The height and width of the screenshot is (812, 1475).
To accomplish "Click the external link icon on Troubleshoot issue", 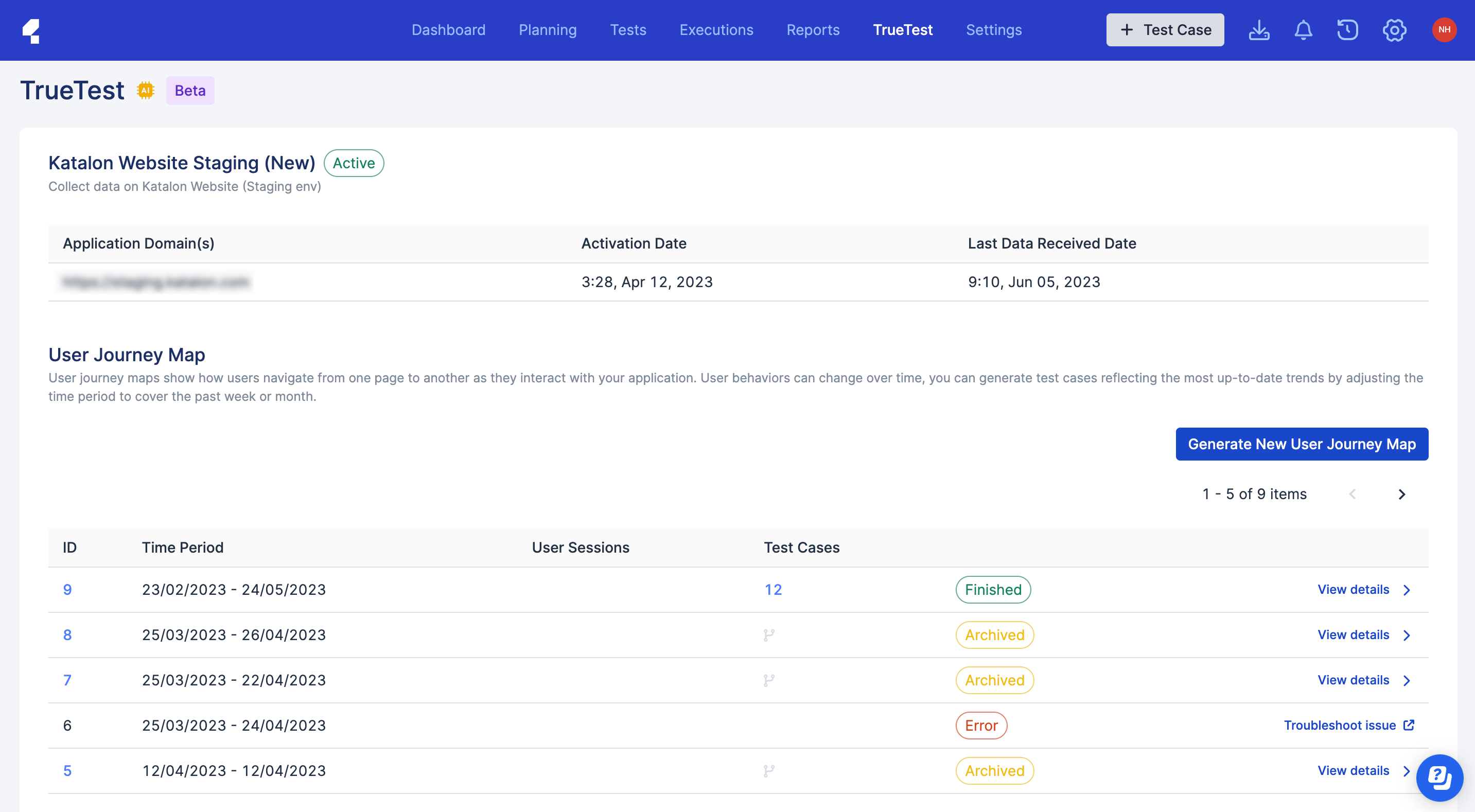I will [1409, 725].
